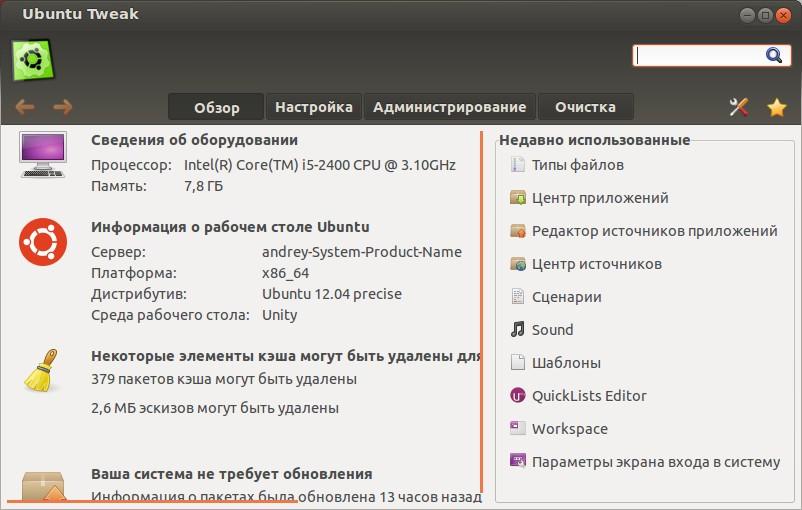
Task: Open the Сценарии entry
Action: point(567,297)
